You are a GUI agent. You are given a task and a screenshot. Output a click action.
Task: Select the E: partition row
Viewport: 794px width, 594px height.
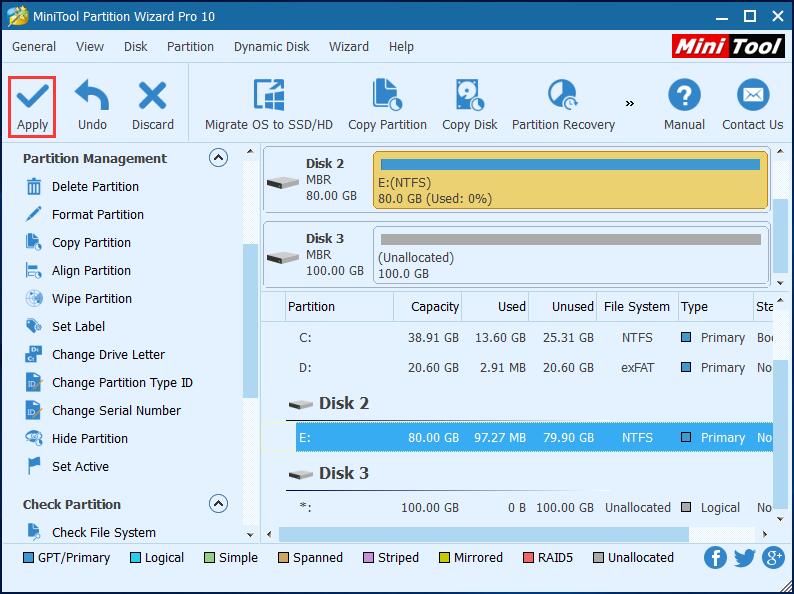(534, 438)
